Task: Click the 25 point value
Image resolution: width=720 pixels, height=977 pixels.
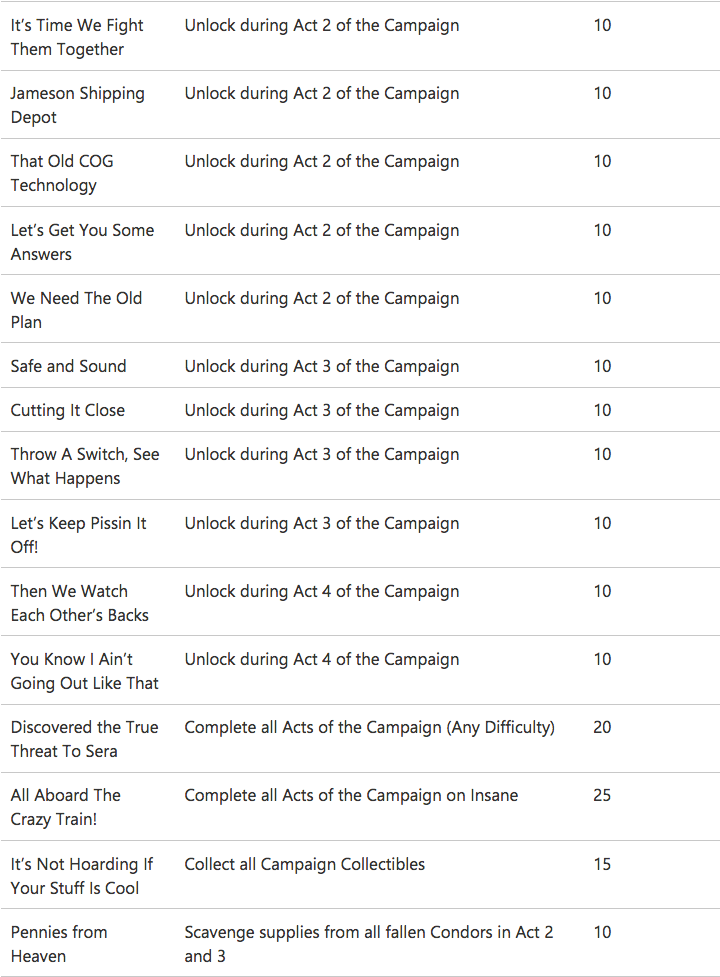Action: (x=602, y=795)
